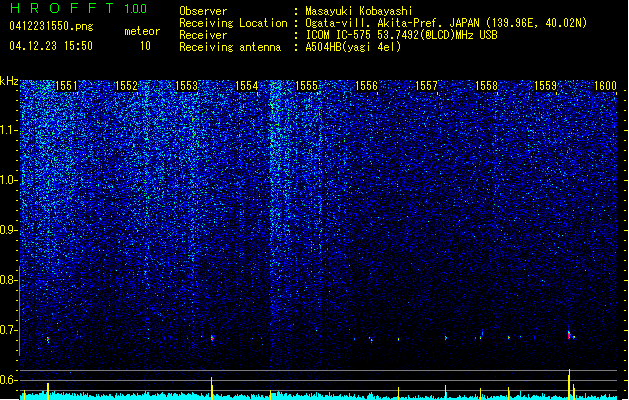629x400 pixels.
Task: Click the 0.8 kHz frequency tick label
Action: [9, 280]
